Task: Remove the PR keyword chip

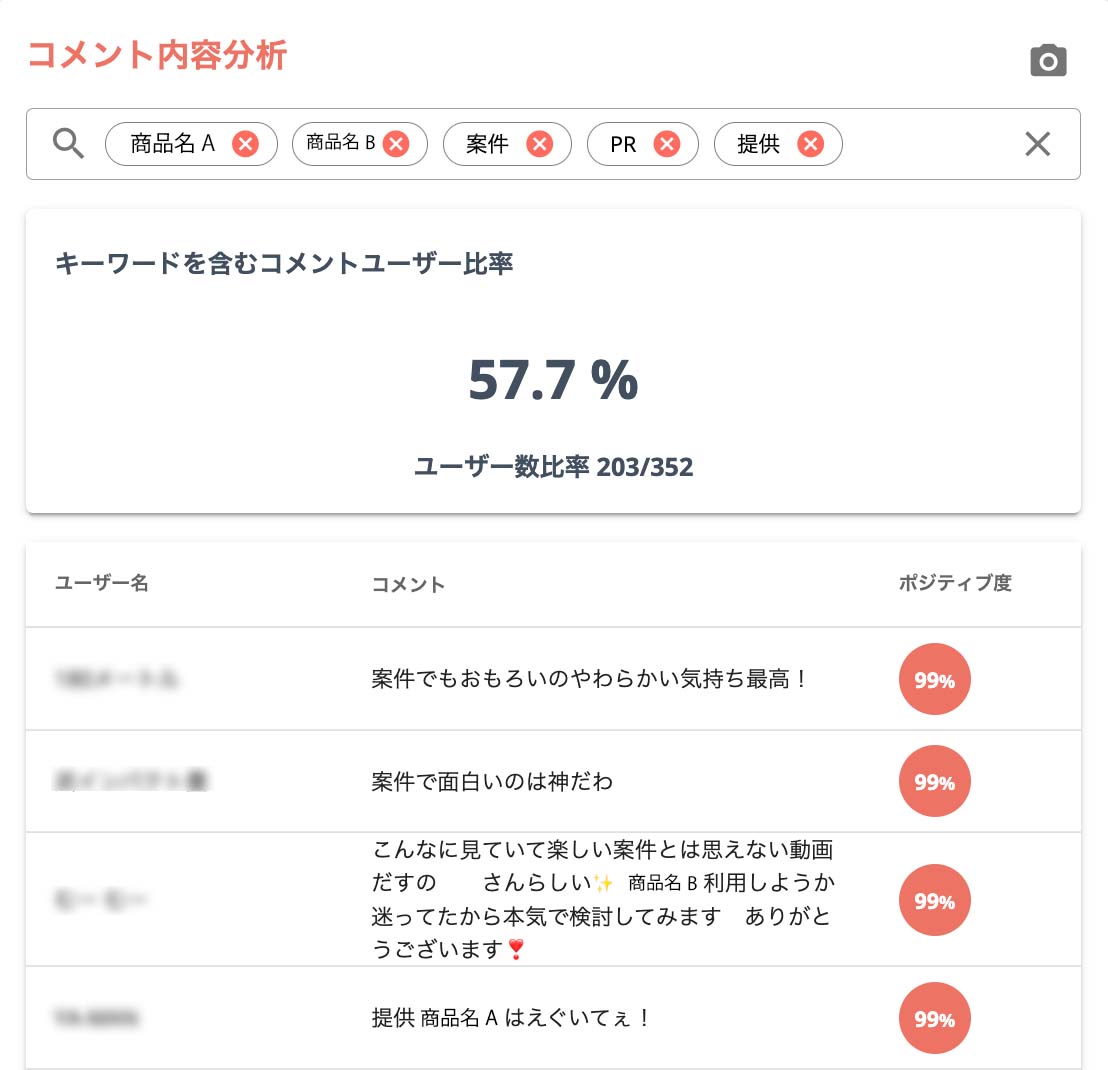Action: point(667,144)
